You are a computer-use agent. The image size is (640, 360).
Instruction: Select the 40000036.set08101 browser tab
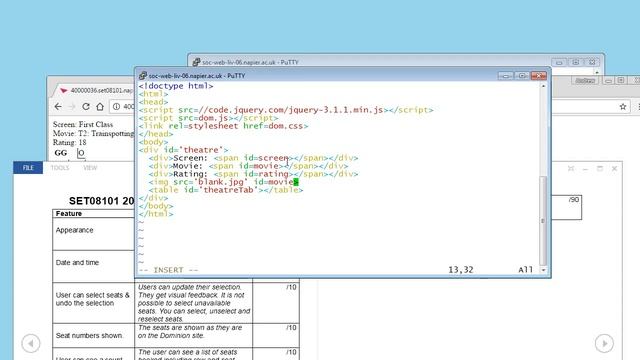click(x=97, y=90)
